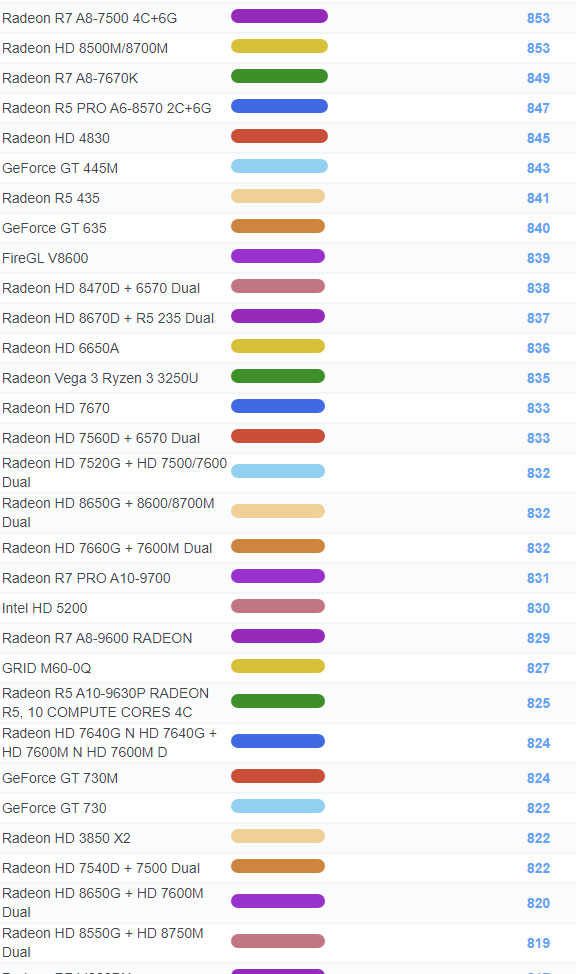Open Radeon R5 A10-9630P RADEON R5 entry
The image size is (576, 974).
(106, 703)
